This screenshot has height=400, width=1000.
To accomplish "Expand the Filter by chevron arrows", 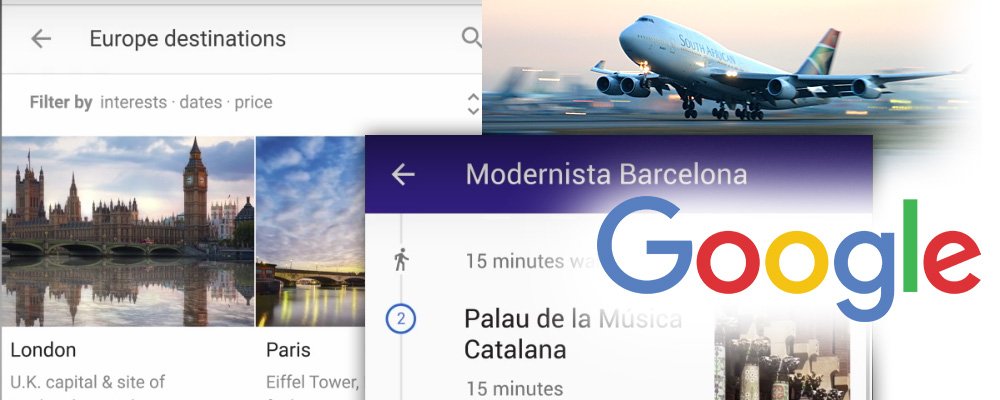I will click(x=473, y=103).
